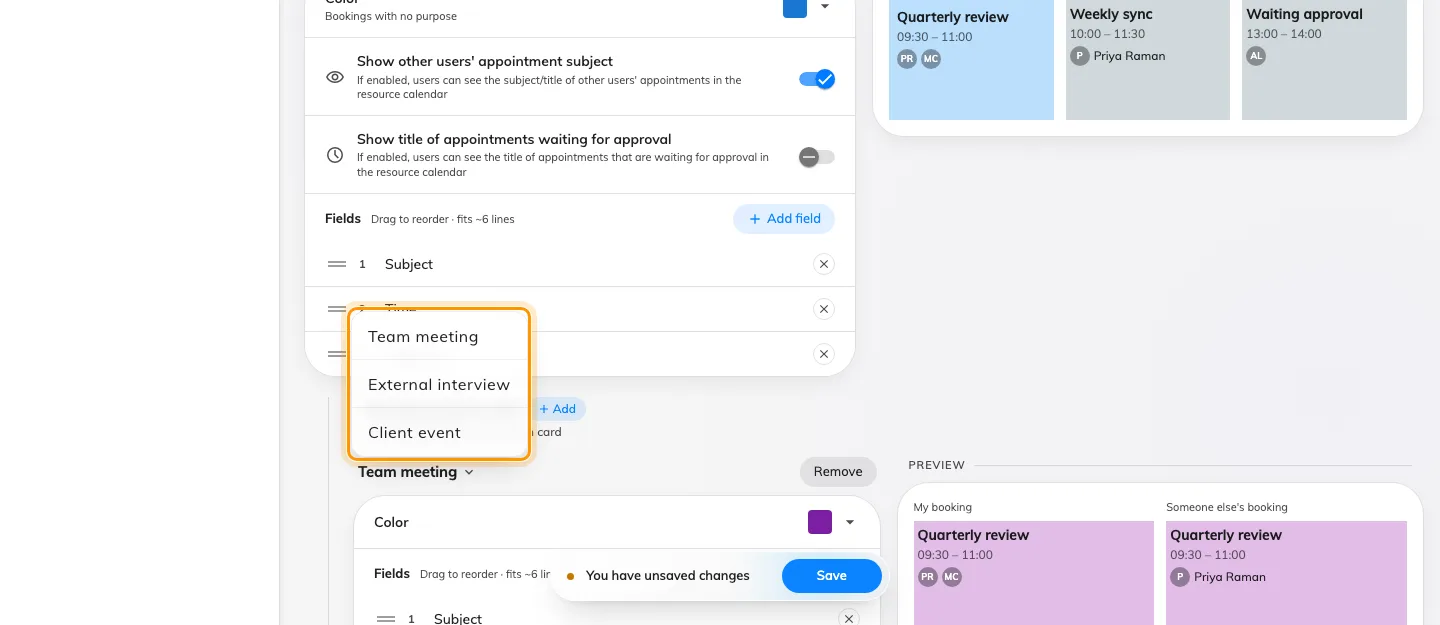Image resolution: width=1440 pixels, height=625 pixels.
Task: Click the AL avatar on Waiting approval card
Action: coord(1256,56)
